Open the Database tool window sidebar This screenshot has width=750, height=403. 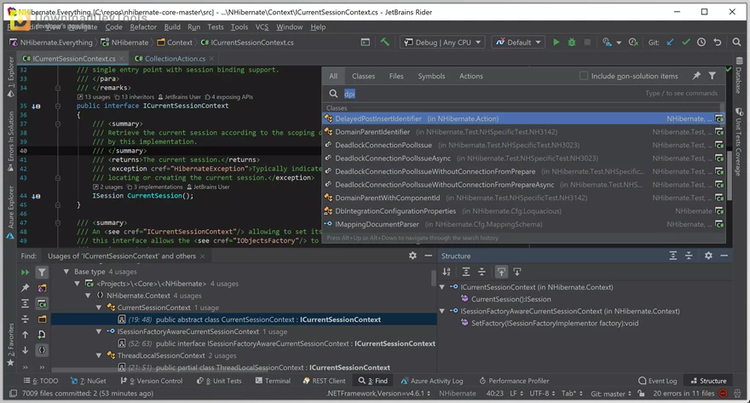click(x=739, y=76)
